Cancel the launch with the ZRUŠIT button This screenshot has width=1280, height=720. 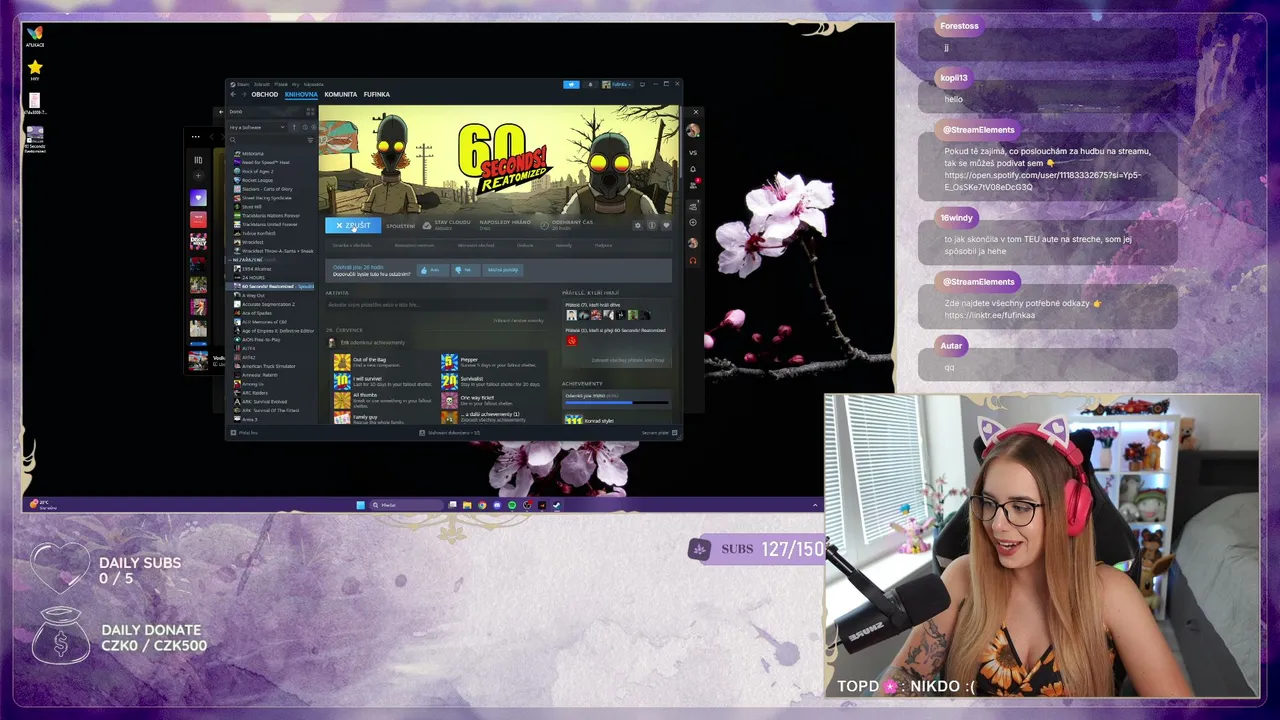coord(353,226)
